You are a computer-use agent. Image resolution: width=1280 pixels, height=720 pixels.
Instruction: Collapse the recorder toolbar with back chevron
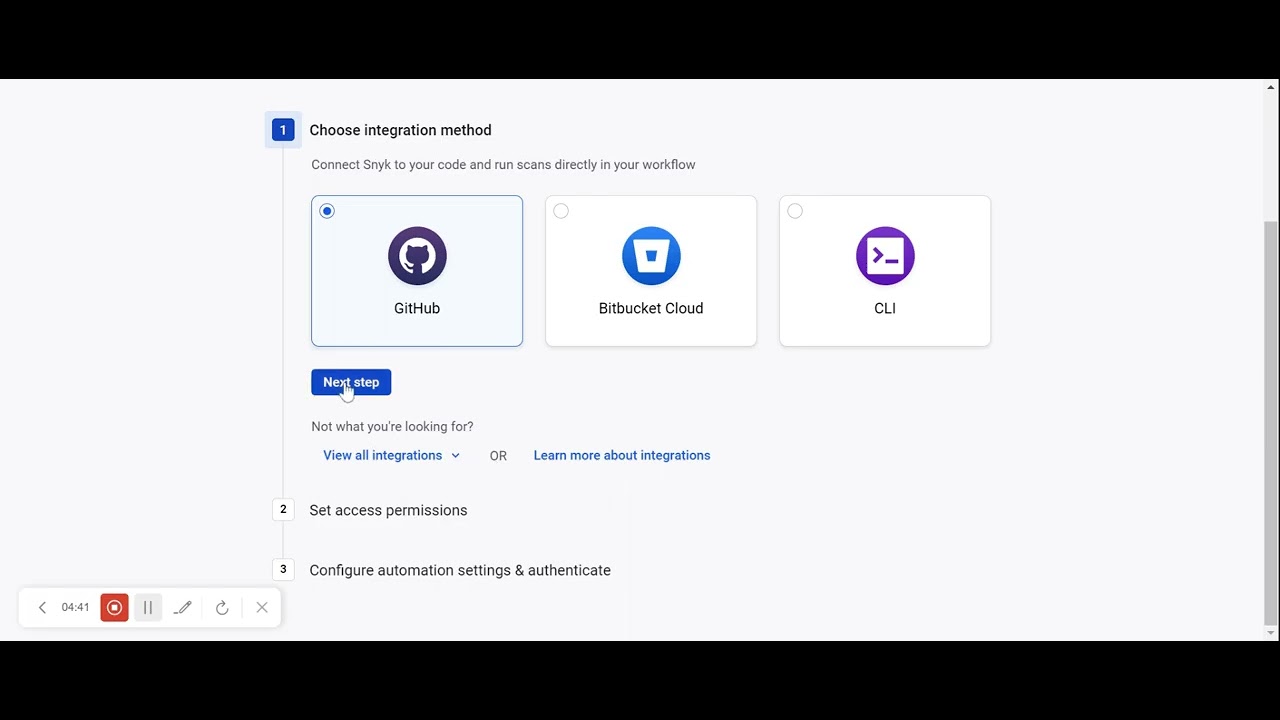click(x=42, y=607)
